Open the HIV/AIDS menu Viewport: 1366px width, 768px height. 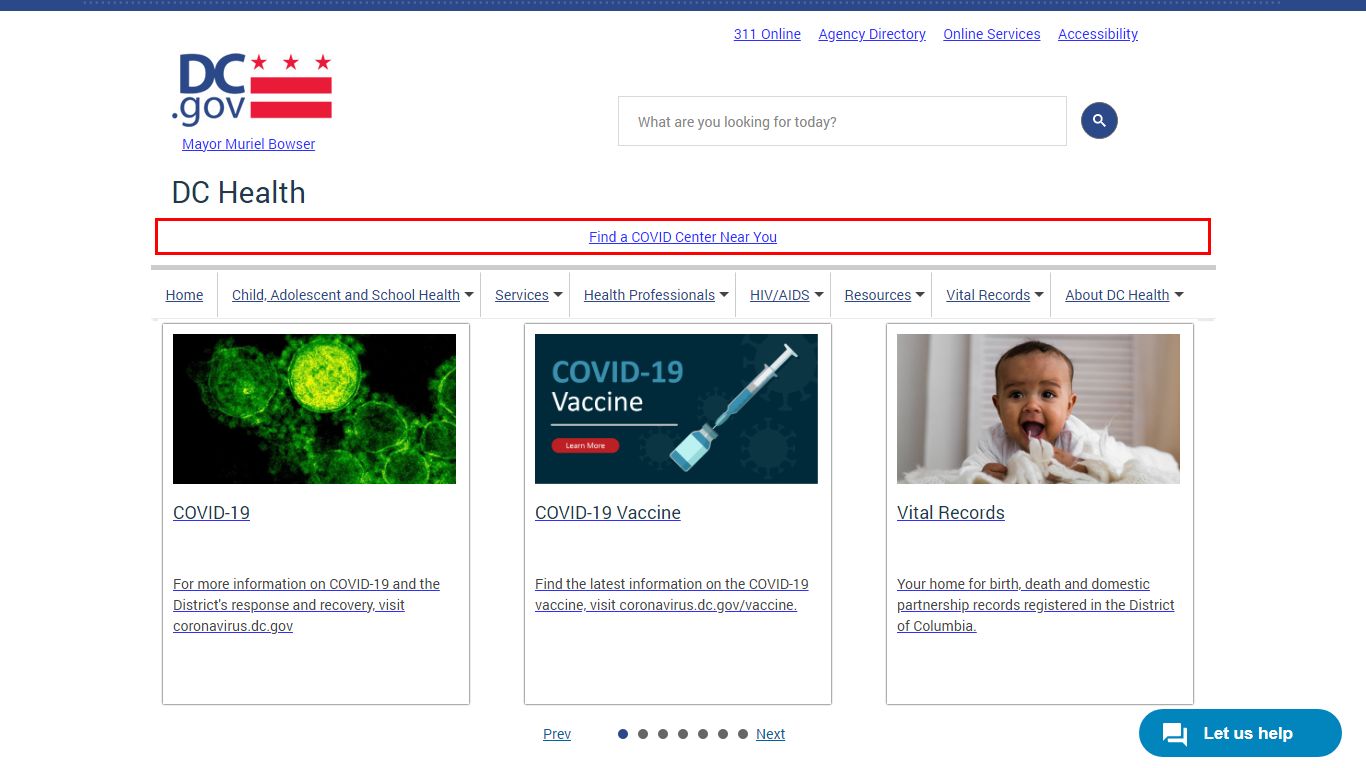[x=780, y=295]
